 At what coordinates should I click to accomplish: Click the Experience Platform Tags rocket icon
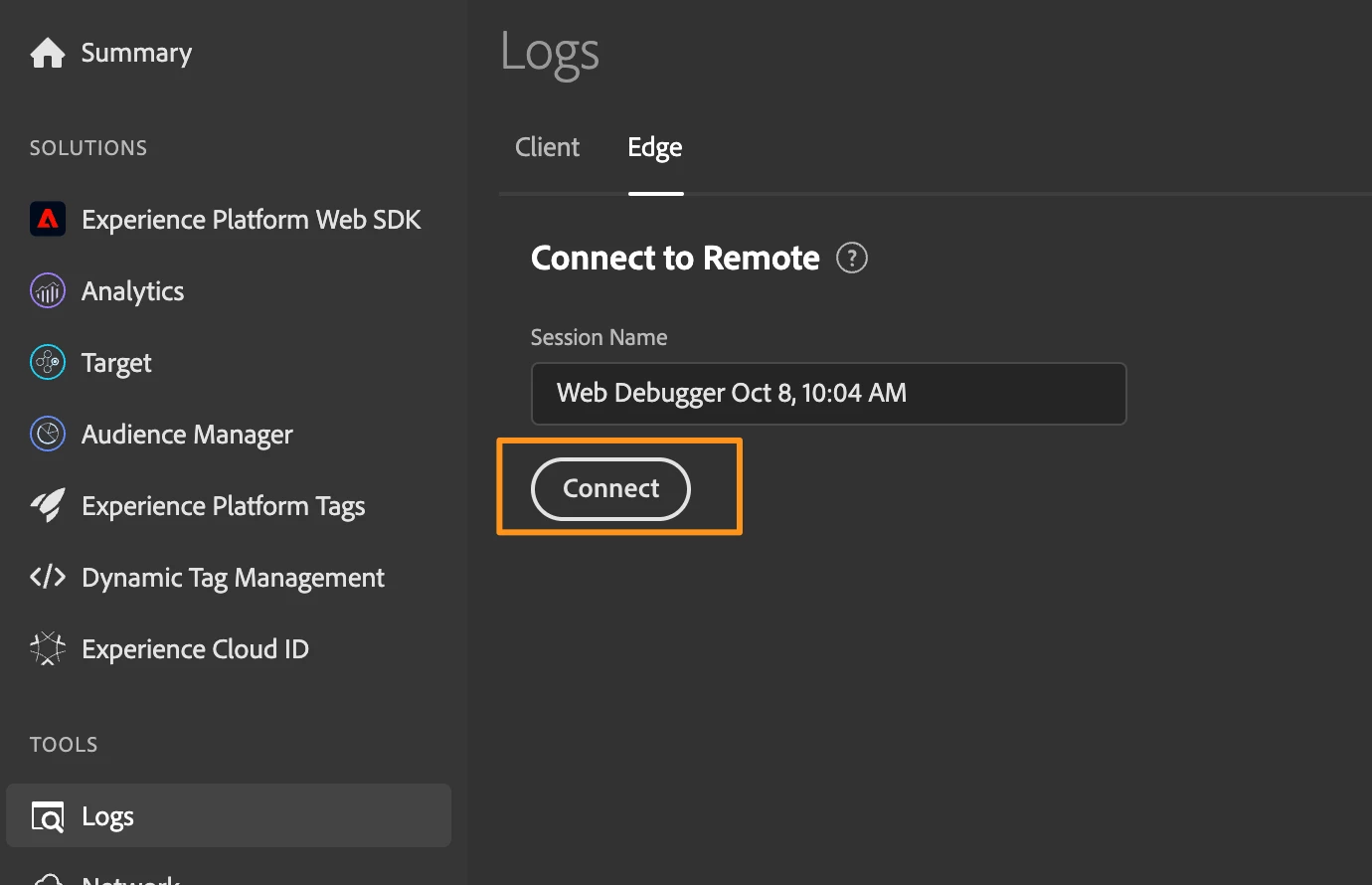click(48, 506)
